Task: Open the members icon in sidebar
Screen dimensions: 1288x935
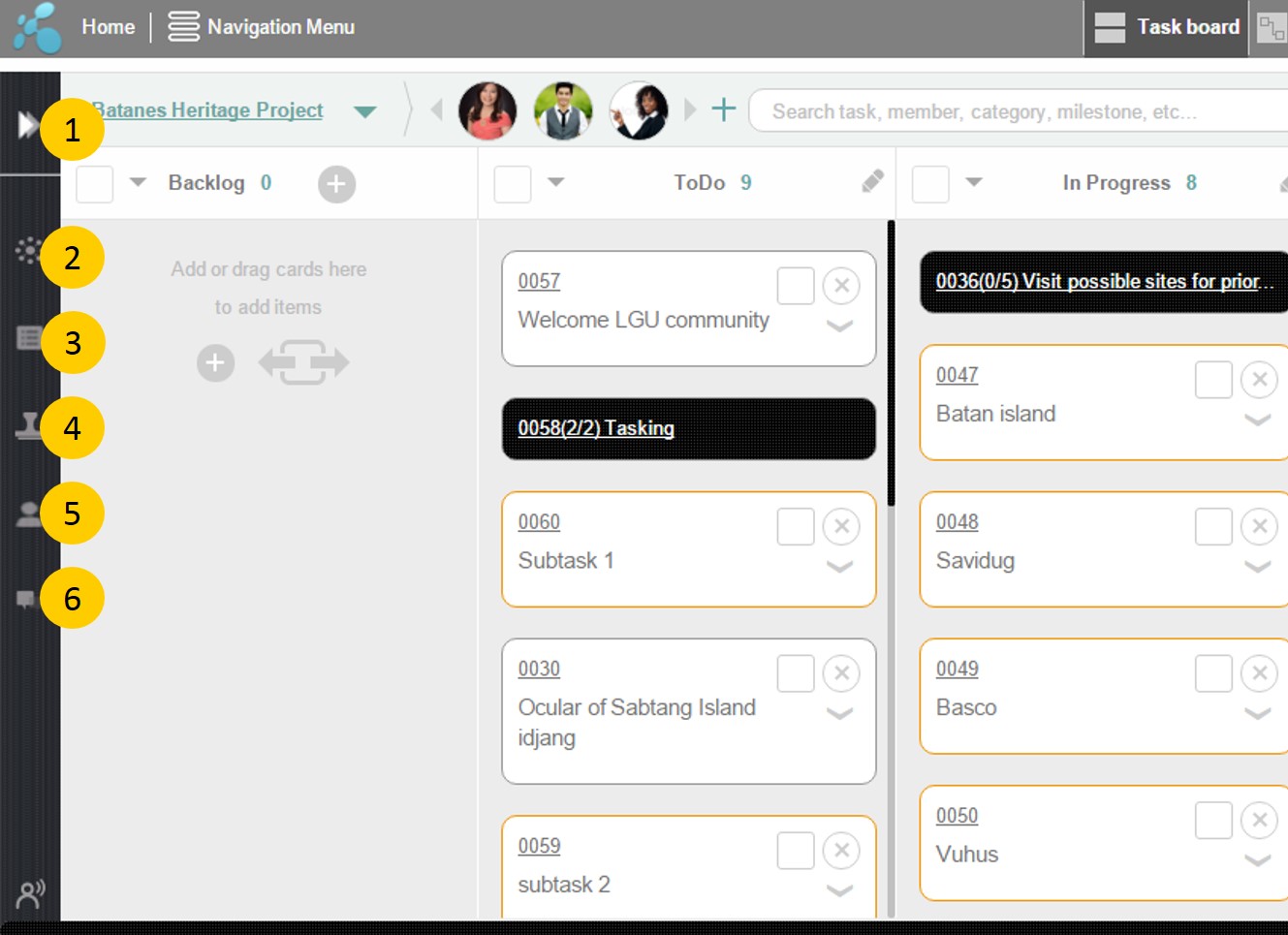Action: pyautogui.click(x=29, y=514)
